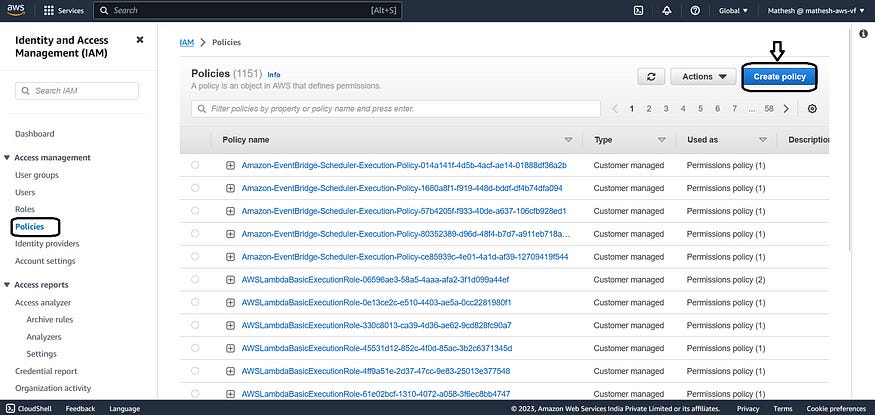875x415 pixels.
Task: Open the info panel icon at right edge
Action: (863, 33)
